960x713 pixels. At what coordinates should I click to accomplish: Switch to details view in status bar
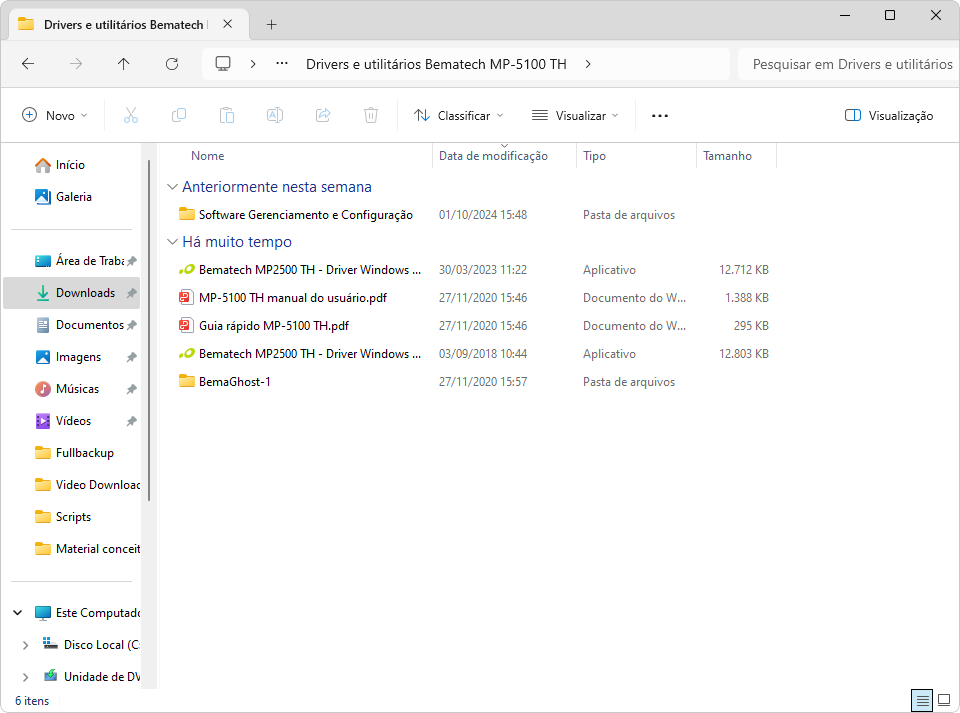coord(922,700)
